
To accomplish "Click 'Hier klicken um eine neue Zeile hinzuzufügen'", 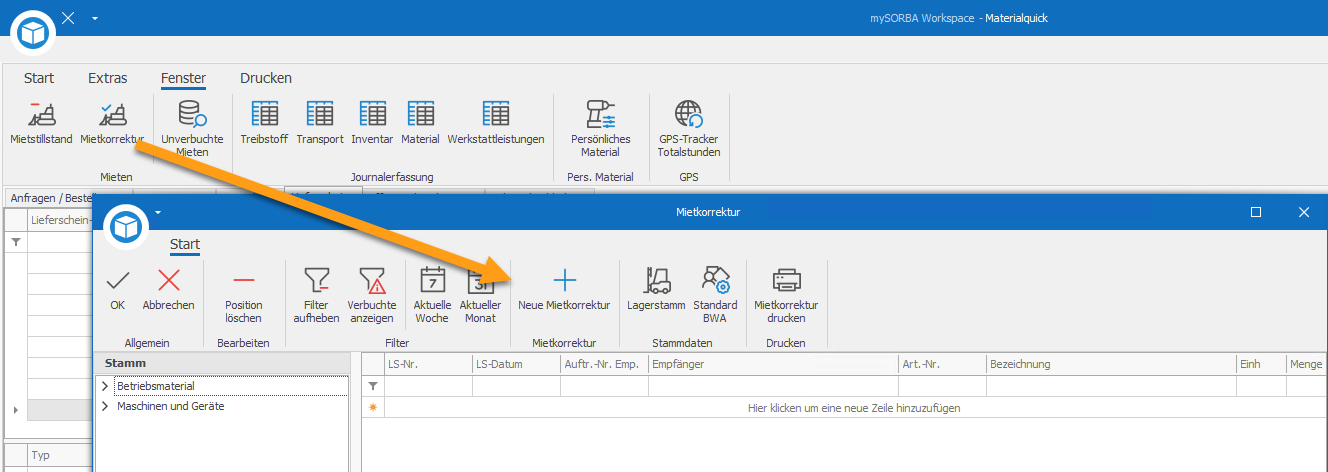I will 854,408.
